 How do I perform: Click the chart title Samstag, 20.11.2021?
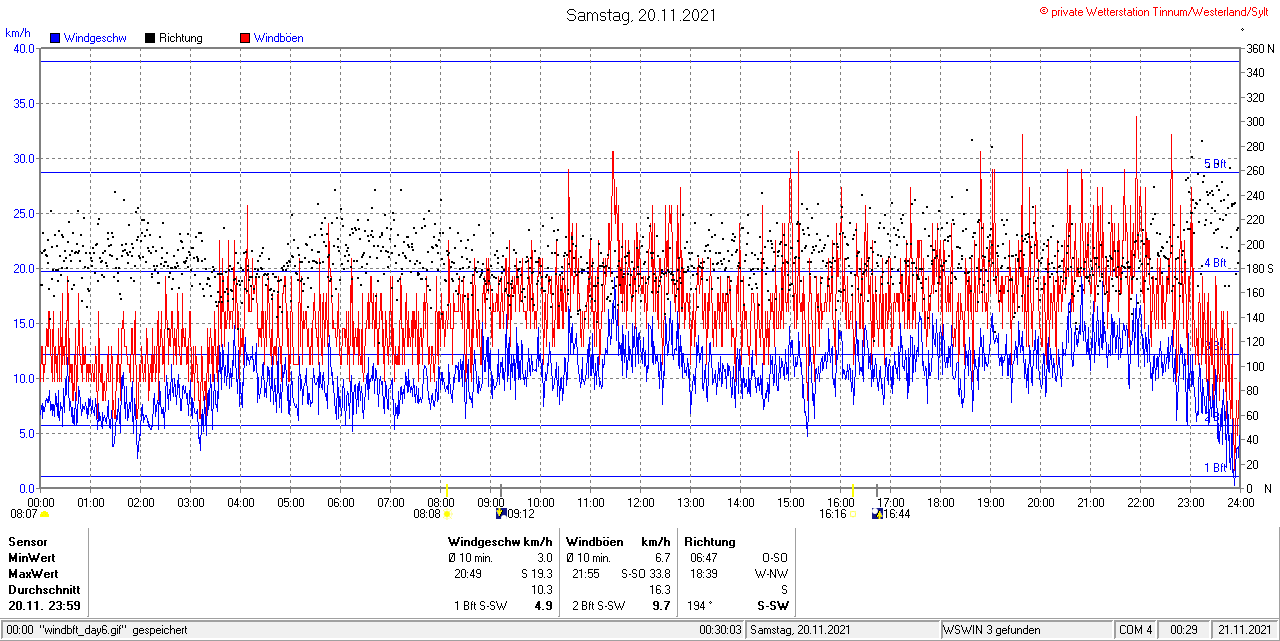[x=640, y=15]
